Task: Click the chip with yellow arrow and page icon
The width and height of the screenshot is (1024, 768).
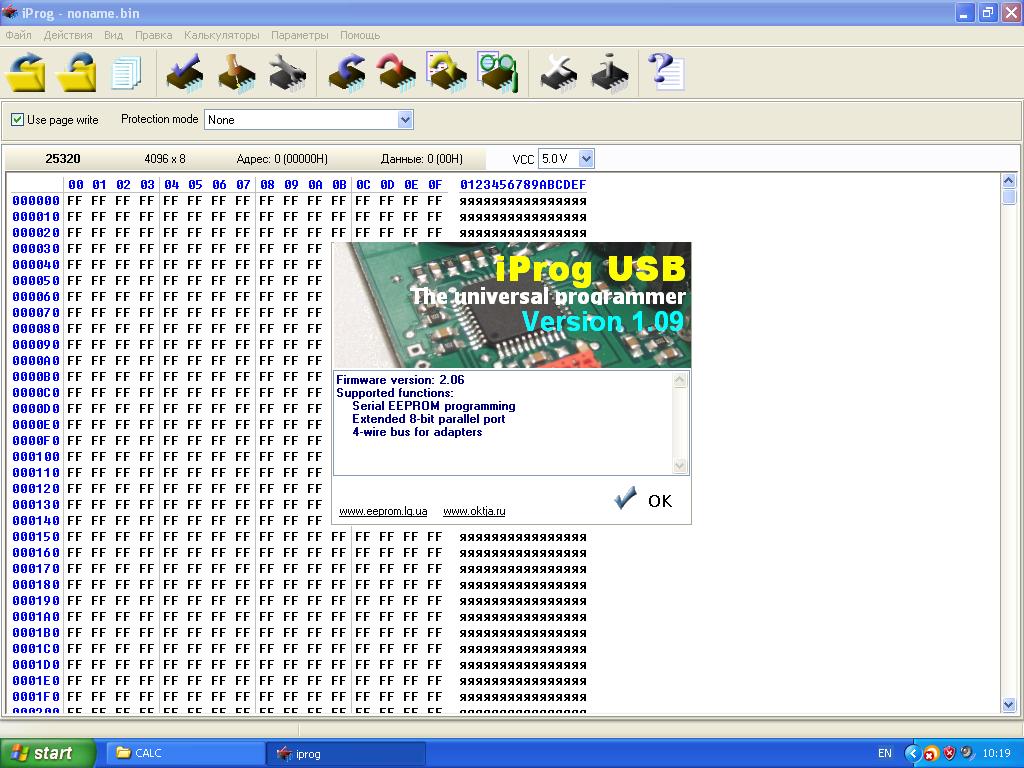Action: pyautogui.click(x=447, y=72)
